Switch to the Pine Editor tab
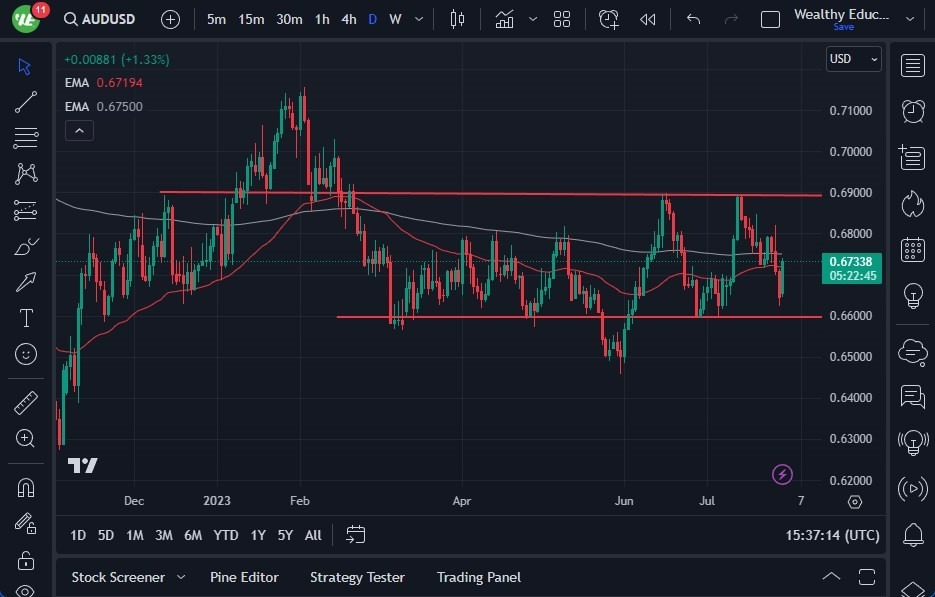This screenshot has width=935, height=597. 244,577
